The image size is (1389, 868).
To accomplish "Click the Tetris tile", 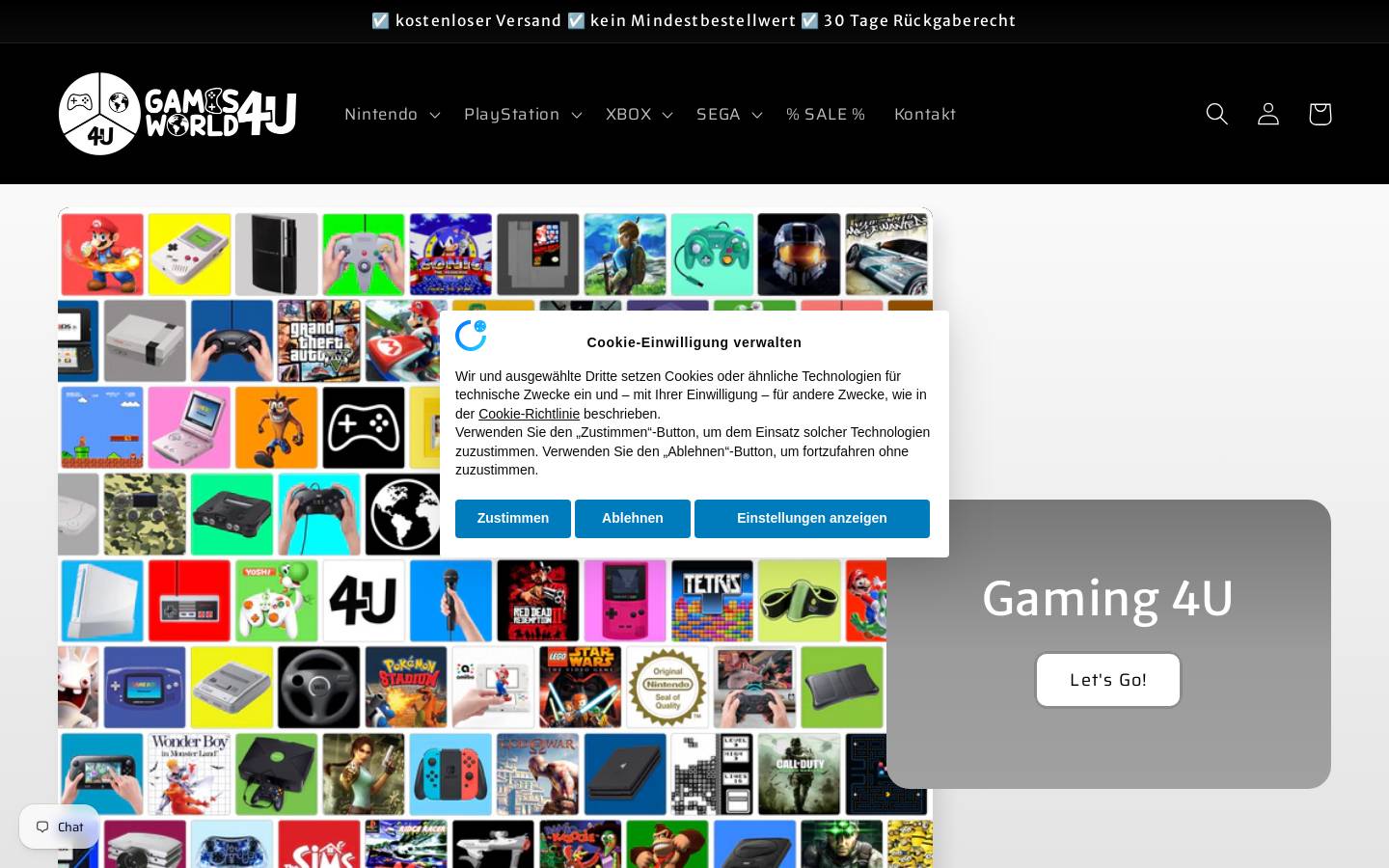I will 712,601.
